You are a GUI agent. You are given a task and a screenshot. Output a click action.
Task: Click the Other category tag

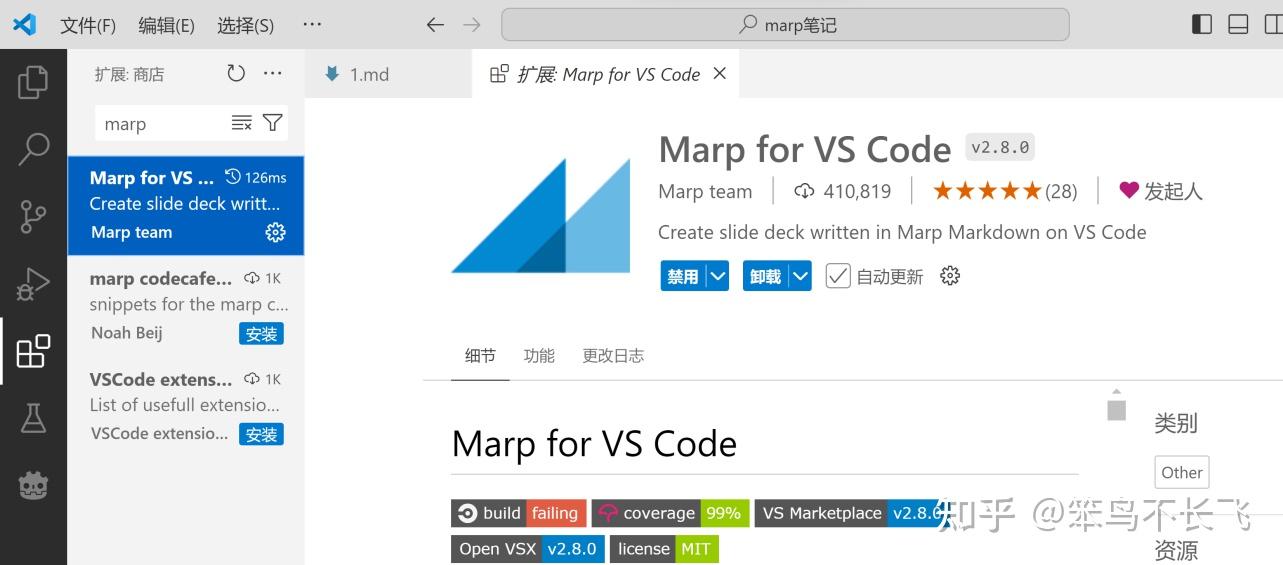coord(1181,473)
